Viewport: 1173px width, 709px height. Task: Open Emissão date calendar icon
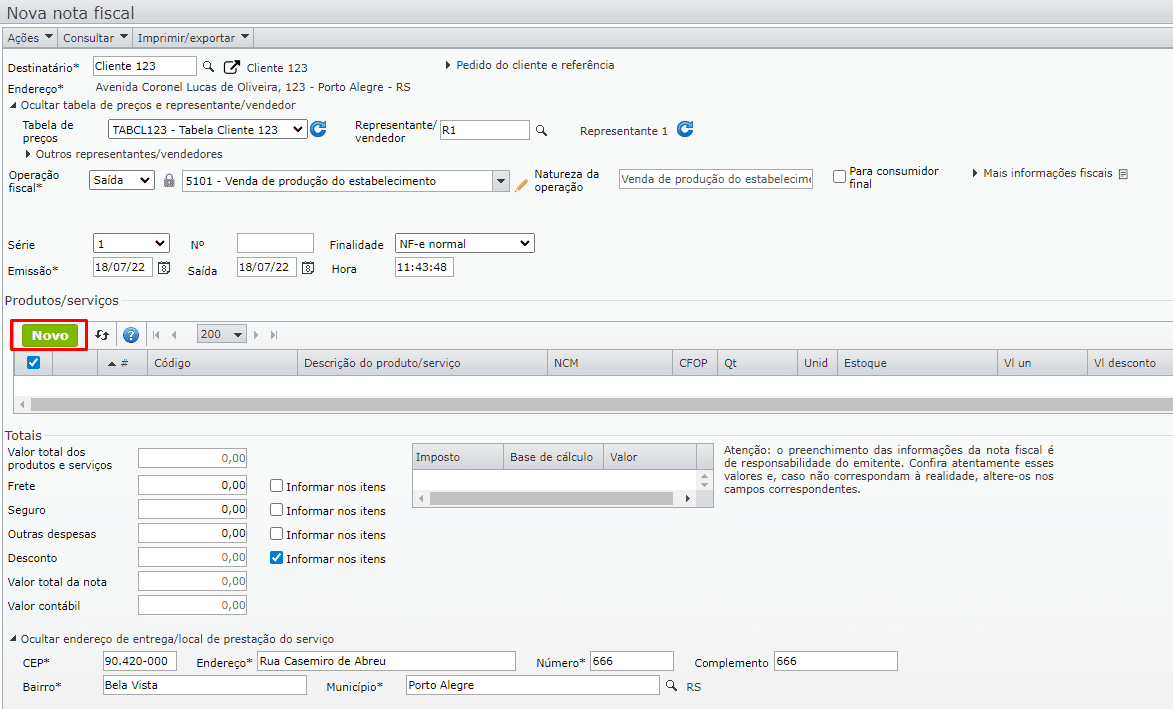pyautogui.click(x=164, y=267)
